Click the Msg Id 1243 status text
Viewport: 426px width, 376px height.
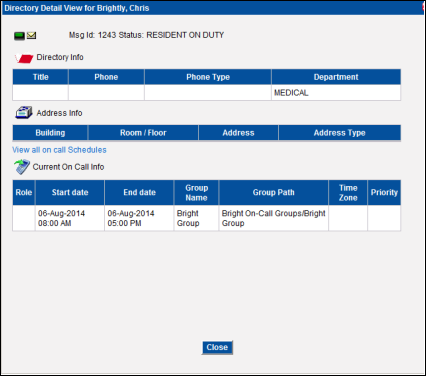[146, 35]
